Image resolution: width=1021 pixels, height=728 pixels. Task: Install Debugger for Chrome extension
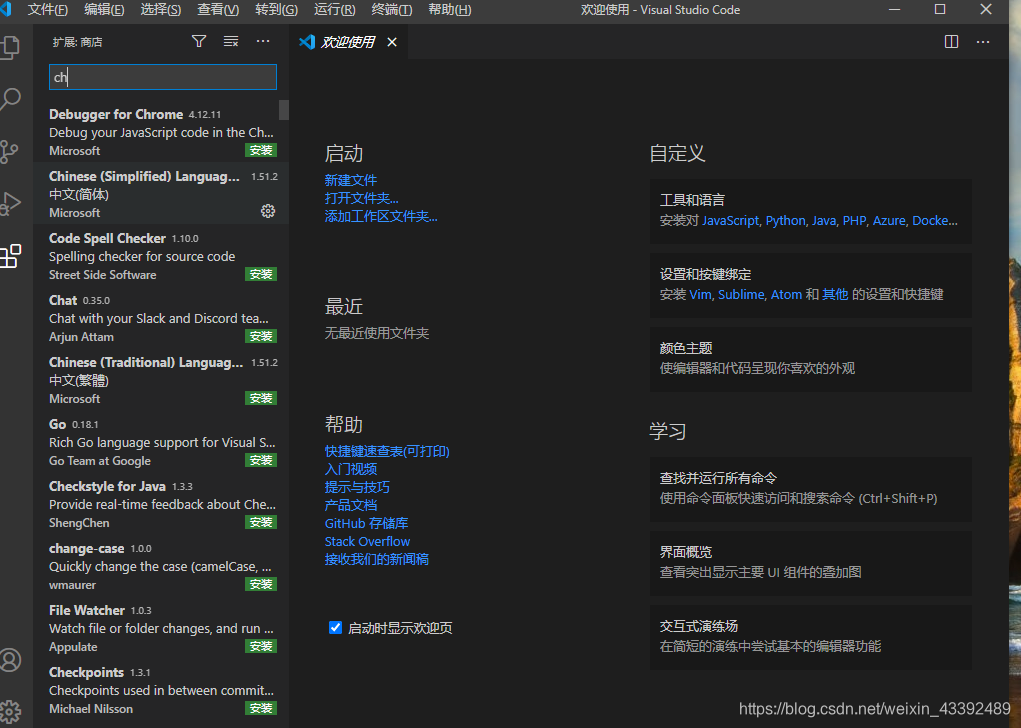click(261, 150)
